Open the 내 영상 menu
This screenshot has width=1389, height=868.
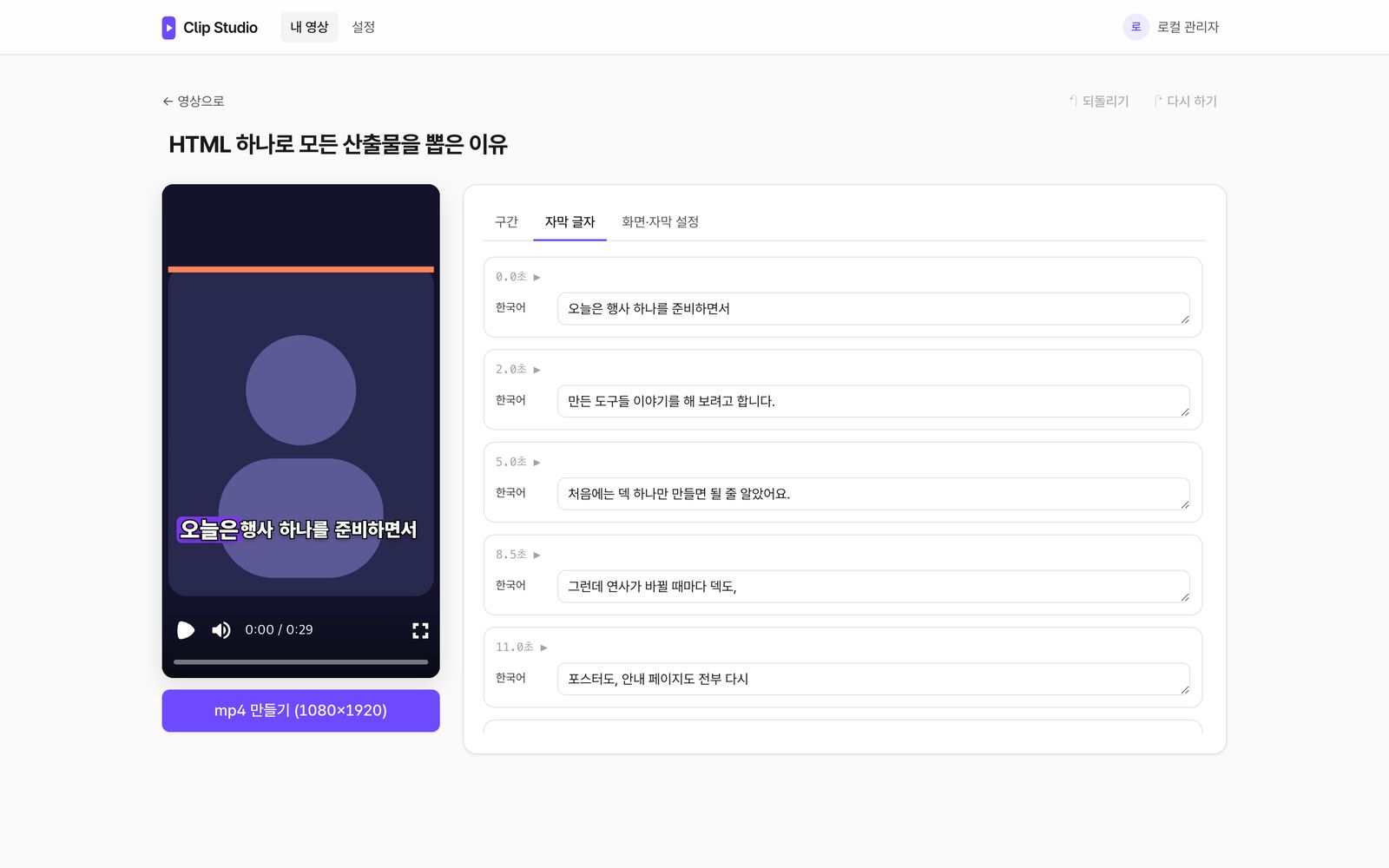click(x=309, y=27)
